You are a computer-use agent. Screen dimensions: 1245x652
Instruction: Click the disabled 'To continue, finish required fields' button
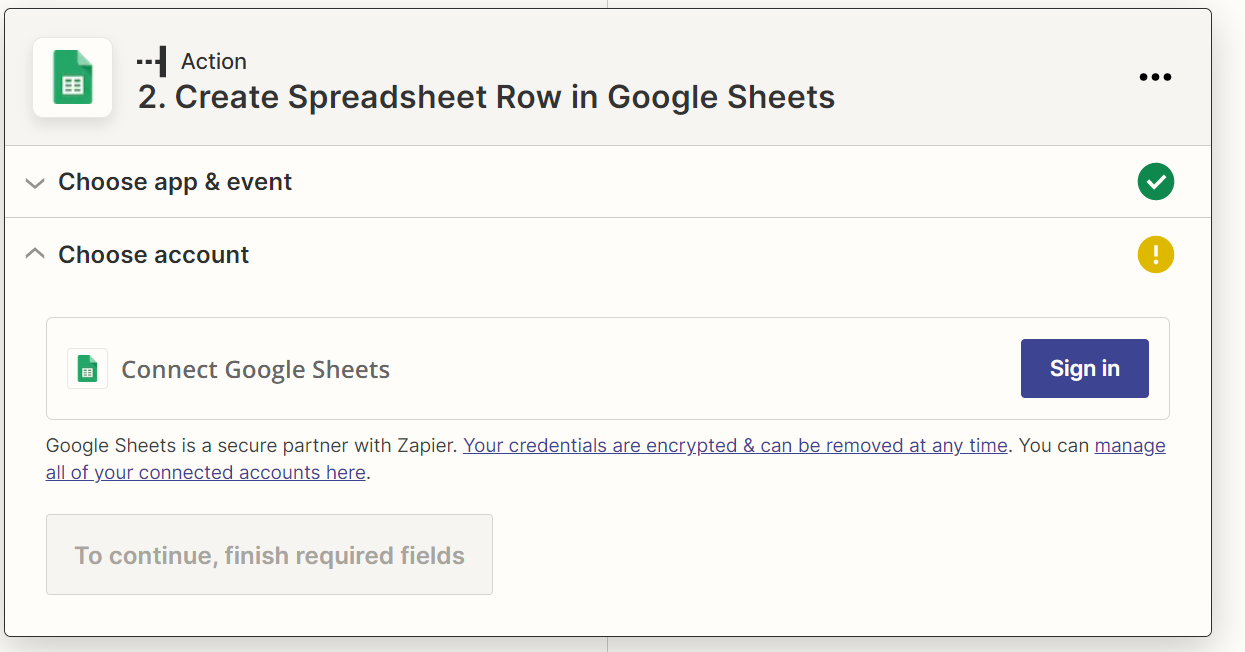[269, 555]
